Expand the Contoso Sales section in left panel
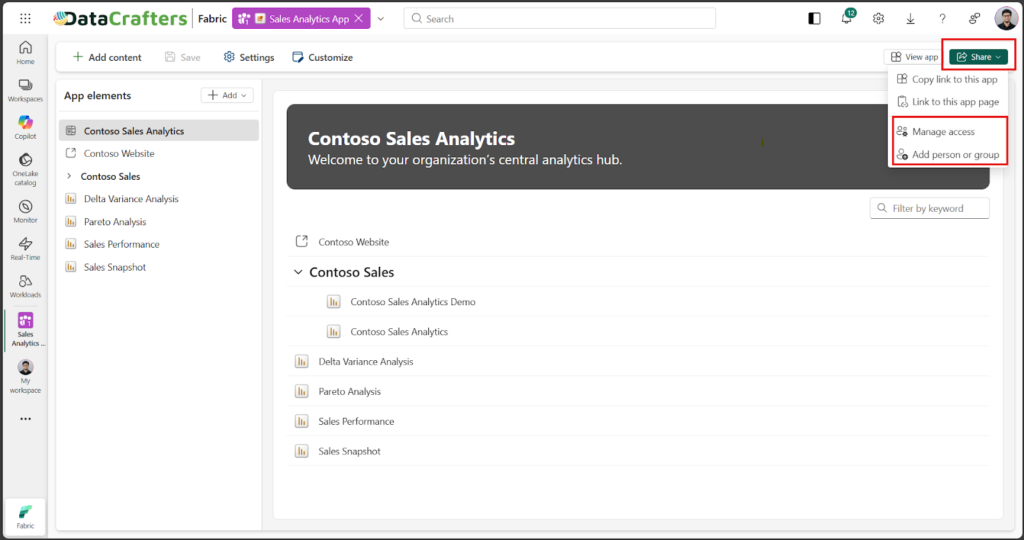This screenshot has width=1024, height=540. 69,177
